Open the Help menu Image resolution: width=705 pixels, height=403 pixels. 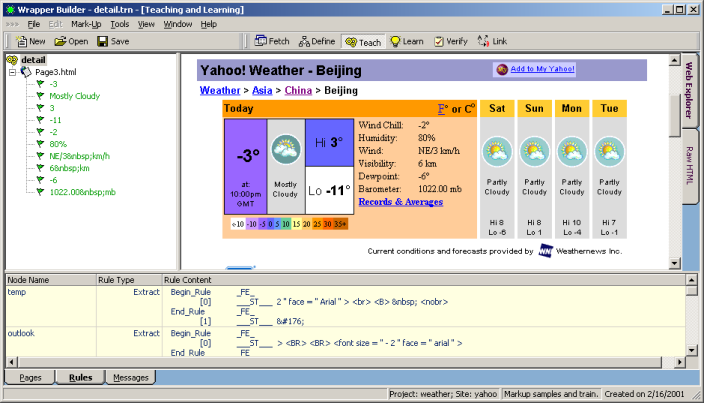[x=209, y=24]
